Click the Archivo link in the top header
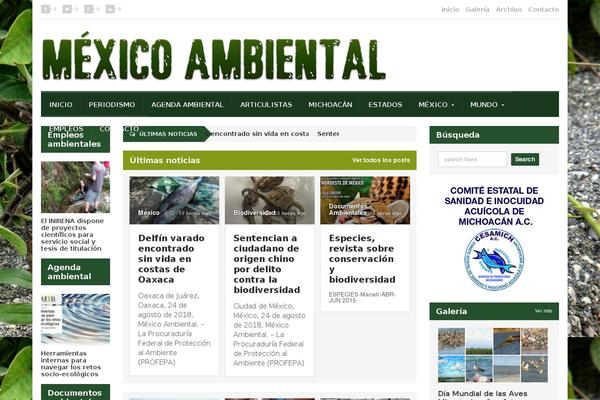600x400 pixels. click(x=509, y=9)
